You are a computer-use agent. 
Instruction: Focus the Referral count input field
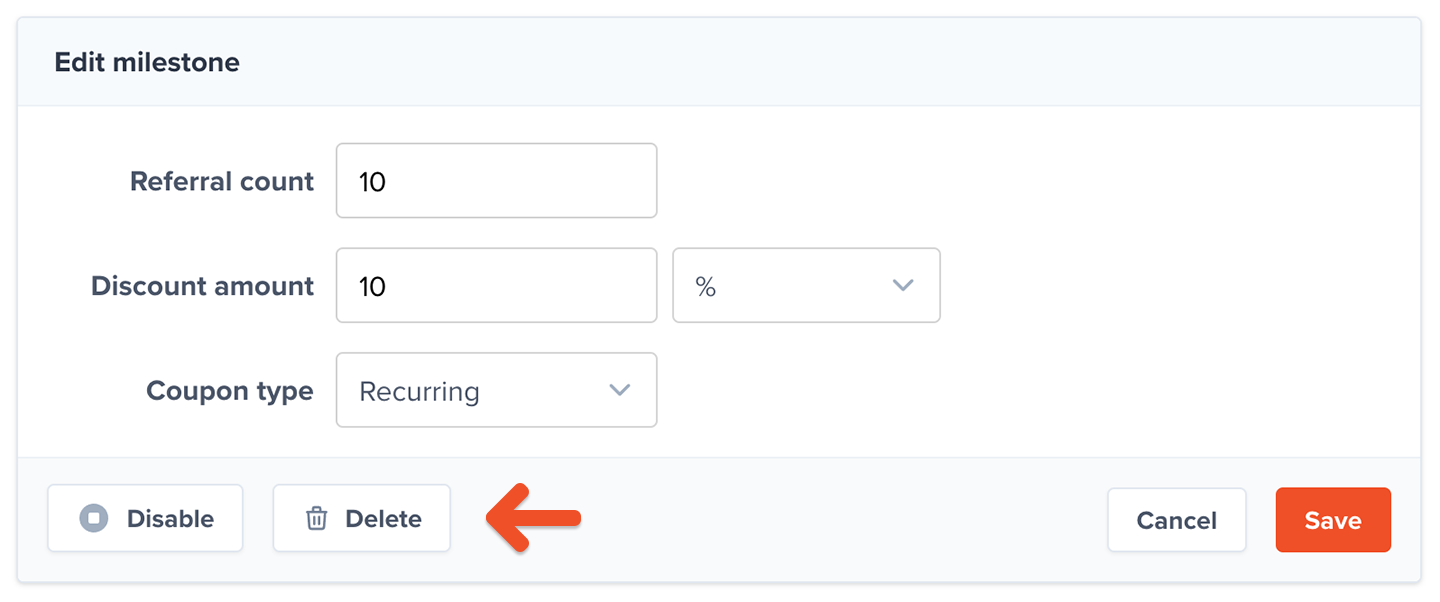(496, 181)
